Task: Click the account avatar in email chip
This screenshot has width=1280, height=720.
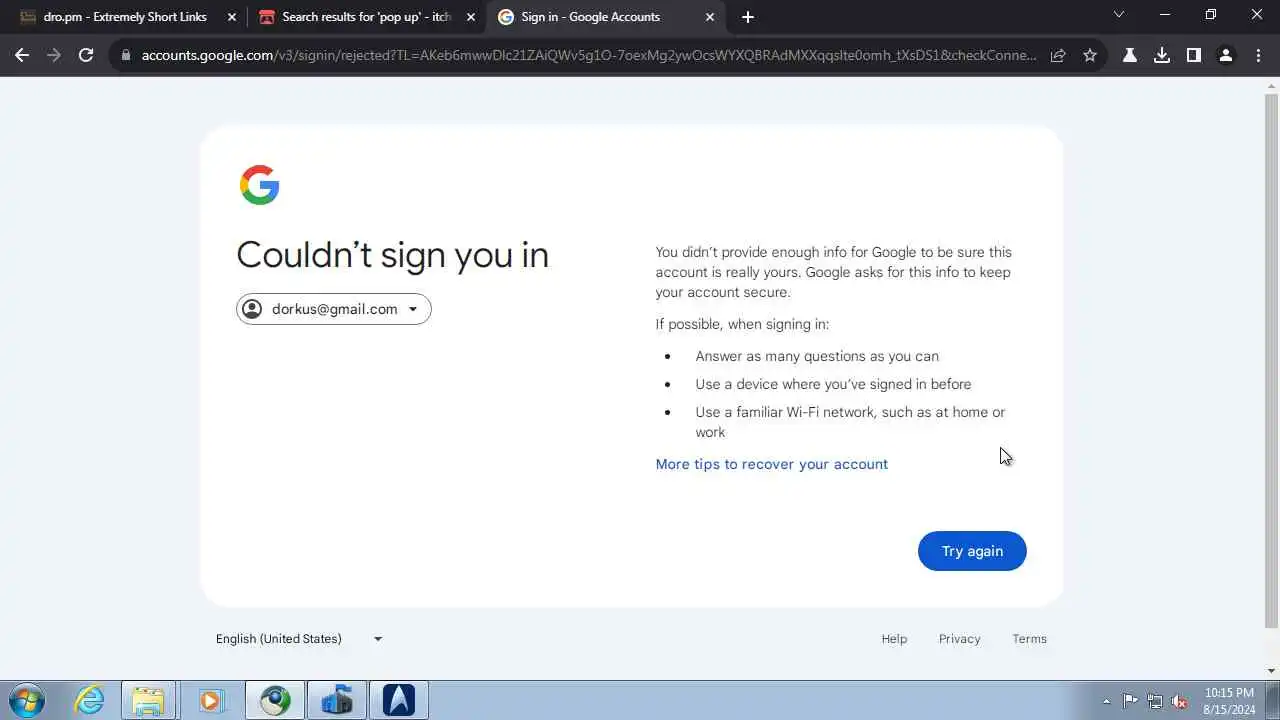Action: [x=252, y=309]
